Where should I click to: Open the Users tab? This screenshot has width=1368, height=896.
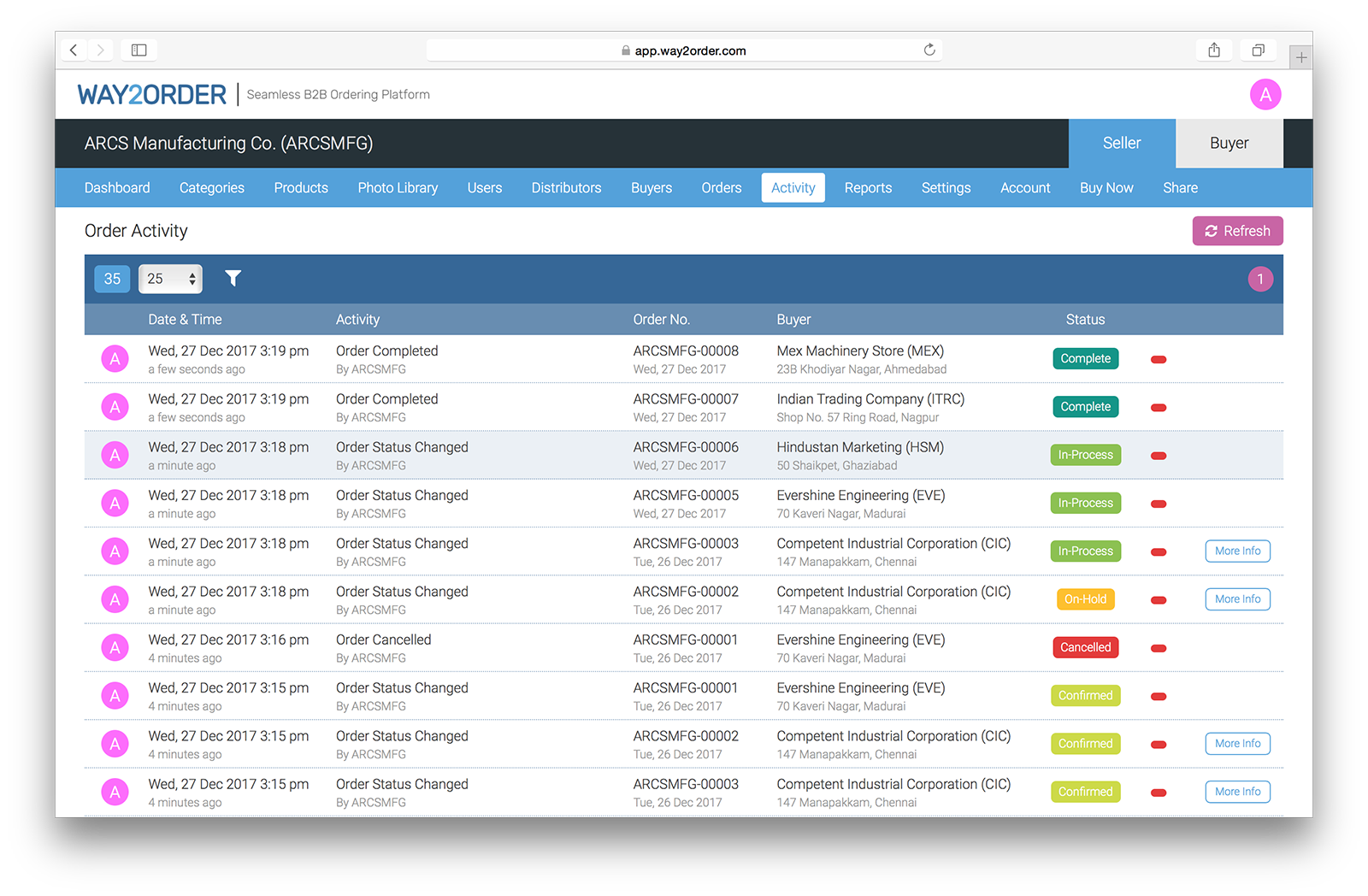pos(485,188)
